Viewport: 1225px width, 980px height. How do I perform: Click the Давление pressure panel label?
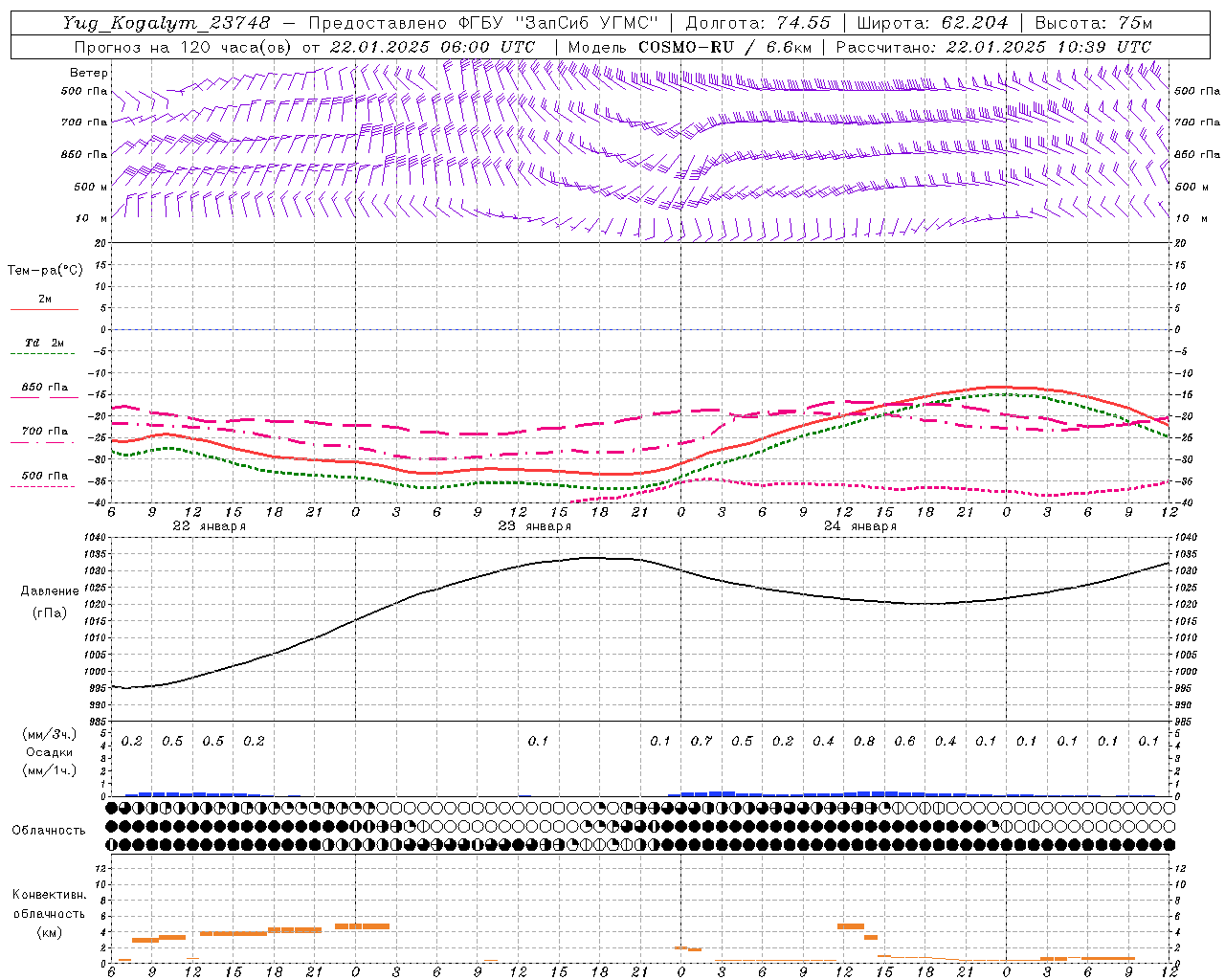pyautogui.click(x=50, y=591)
